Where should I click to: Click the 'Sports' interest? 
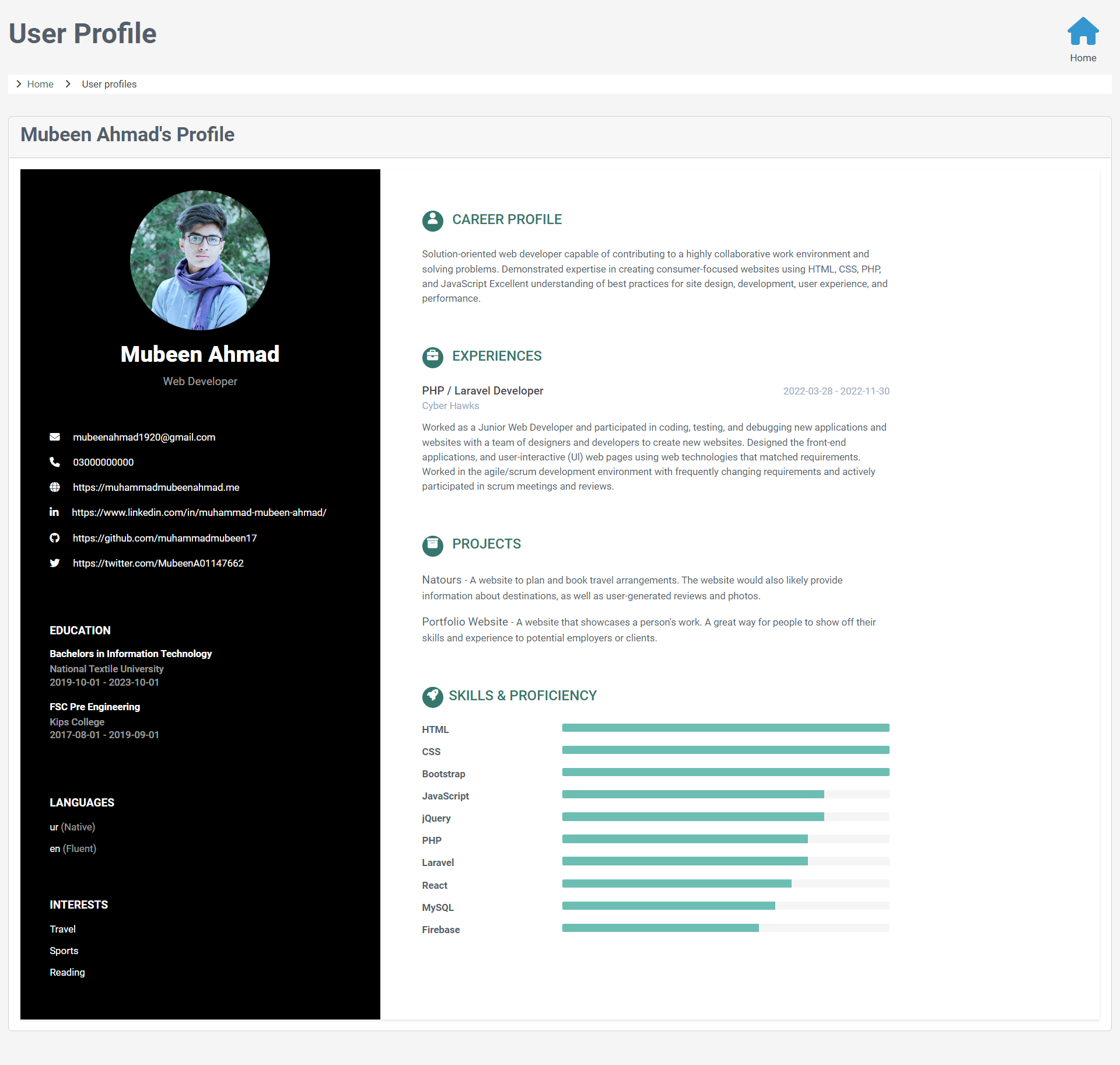64,951
